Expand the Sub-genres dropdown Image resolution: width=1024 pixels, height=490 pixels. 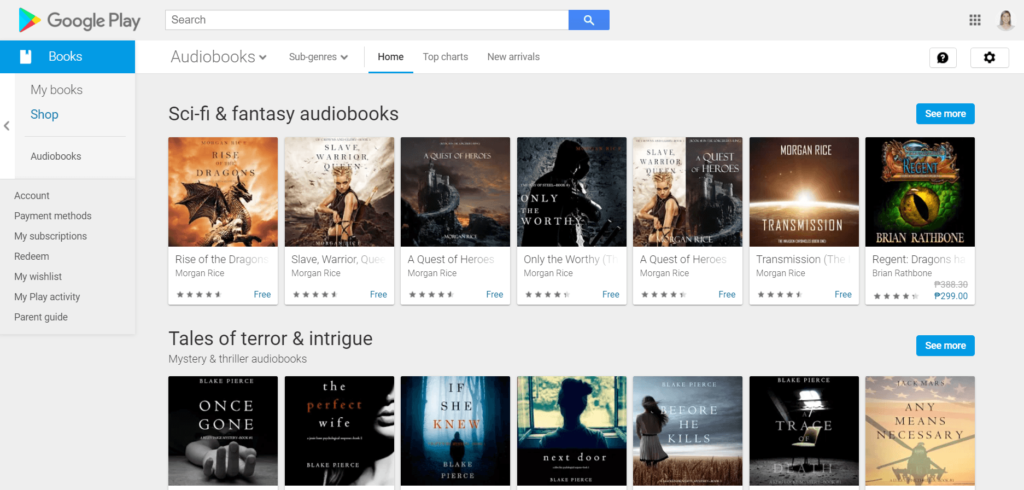pos(318,57)
